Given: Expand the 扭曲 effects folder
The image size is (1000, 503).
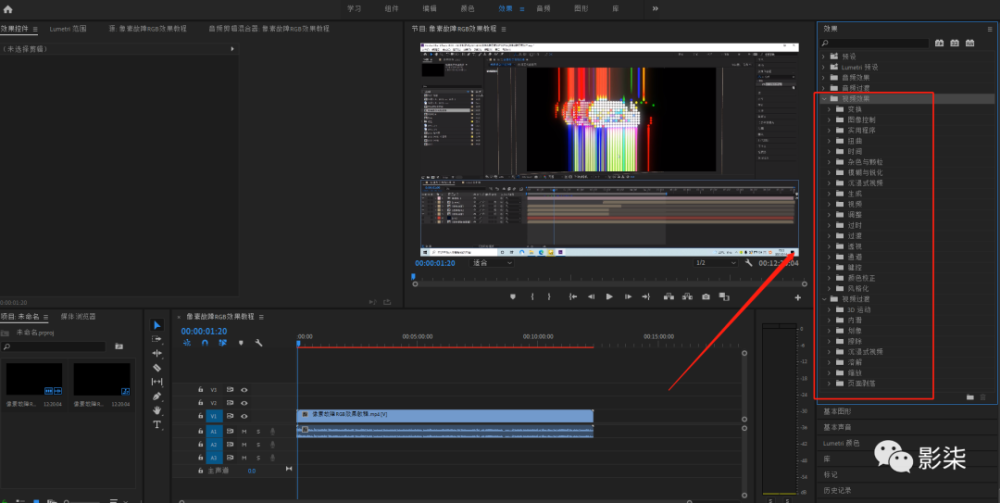Looking at the screenshot, I should pyautogui.click(x=829, y=141).
